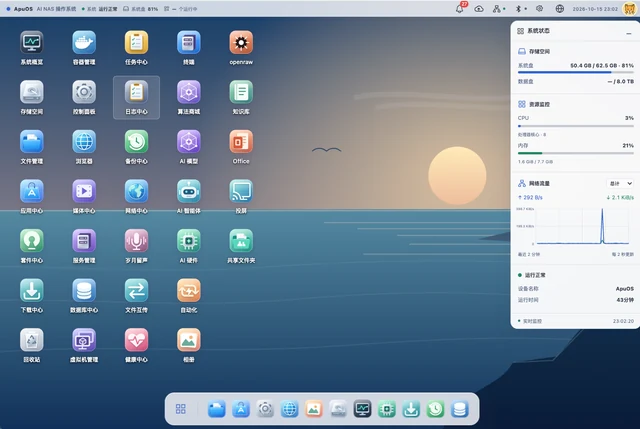Open the 任务中心 task center desktop icon
This screenshot has width=640, height=429.
[136, 42]
